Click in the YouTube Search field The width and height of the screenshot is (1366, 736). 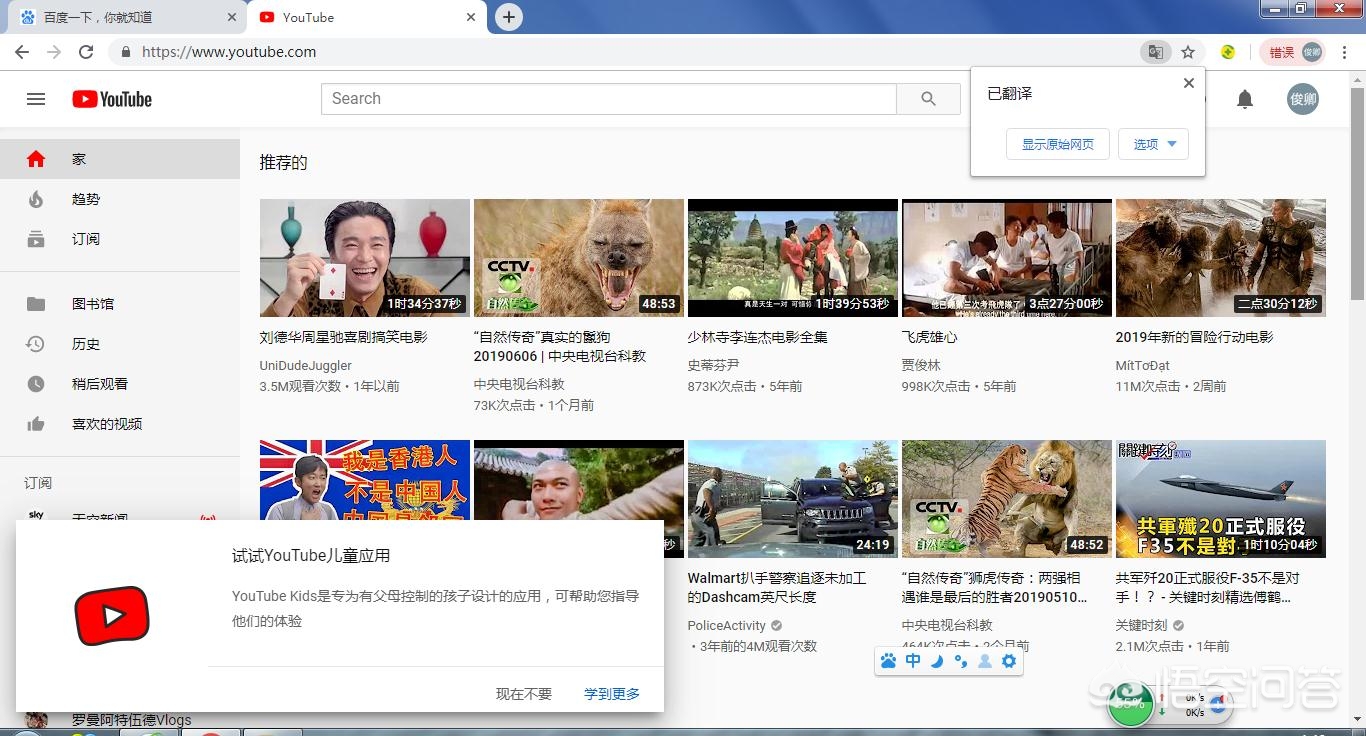click(609, 99)
